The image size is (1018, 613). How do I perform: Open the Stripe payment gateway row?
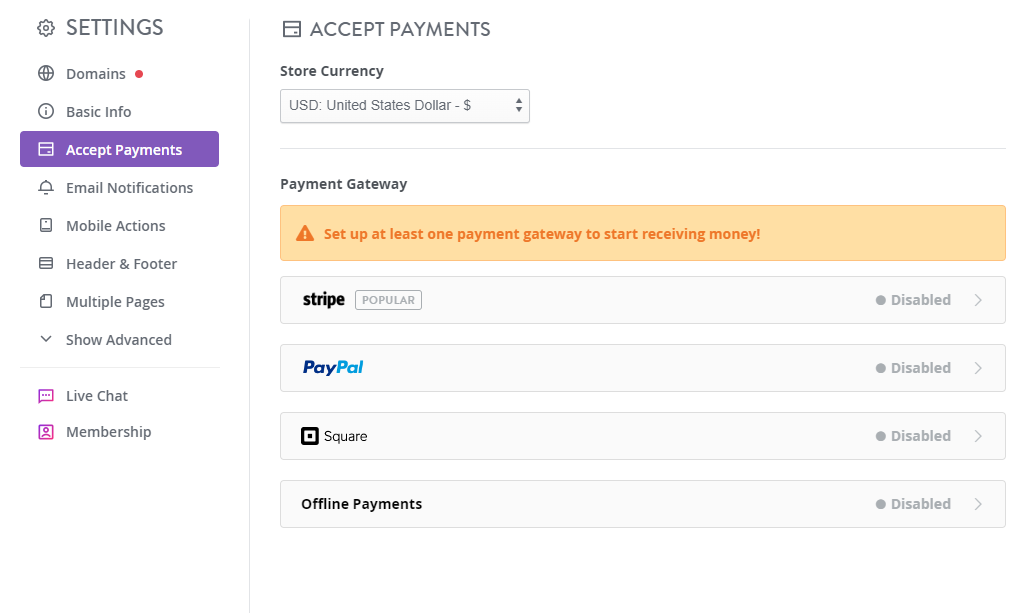click(642, 300)
